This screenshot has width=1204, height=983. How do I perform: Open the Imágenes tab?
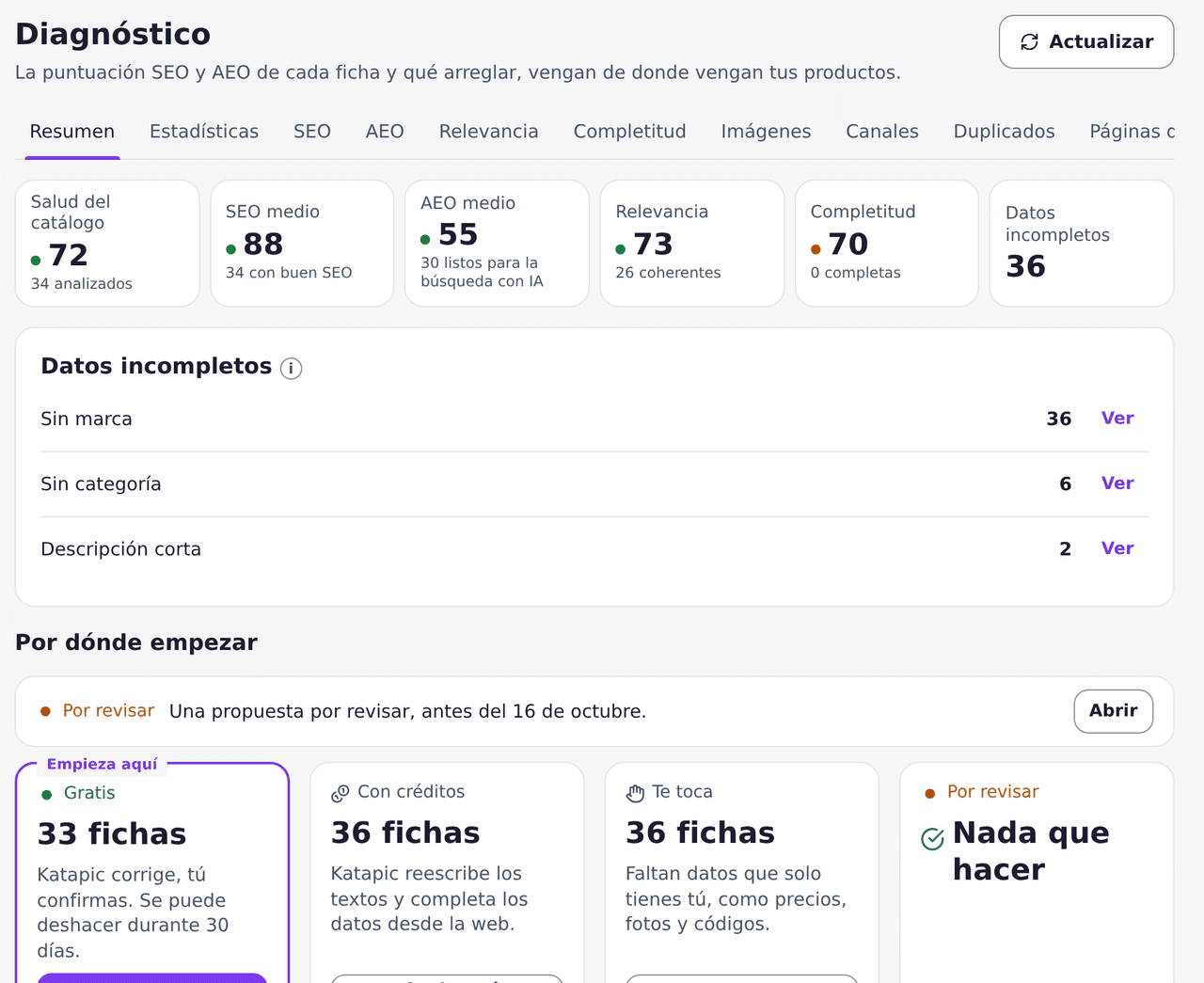pyautogui.click(x=766, y=132)
